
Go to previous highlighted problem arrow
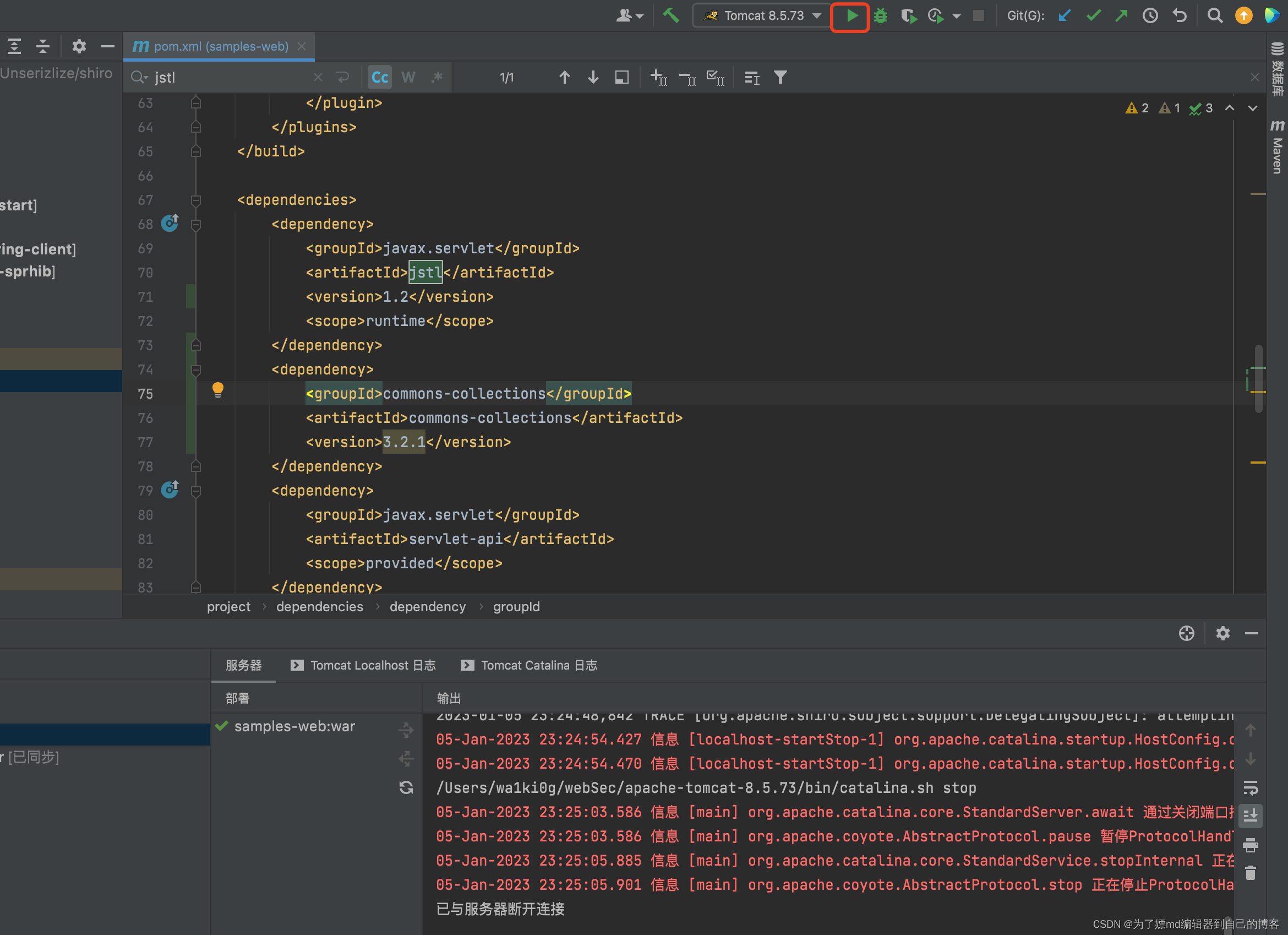click(1230, 108)
